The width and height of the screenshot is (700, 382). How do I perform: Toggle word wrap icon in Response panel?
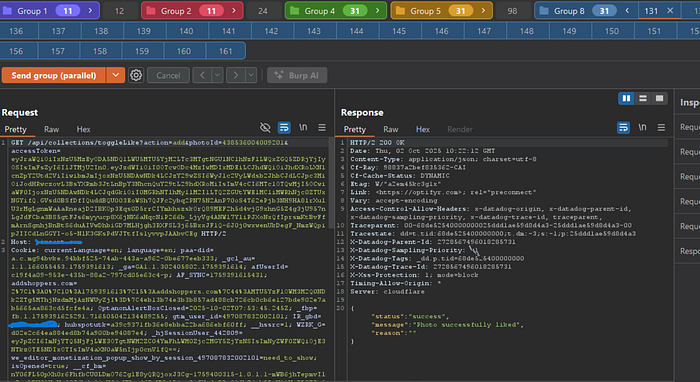(623, 128)
